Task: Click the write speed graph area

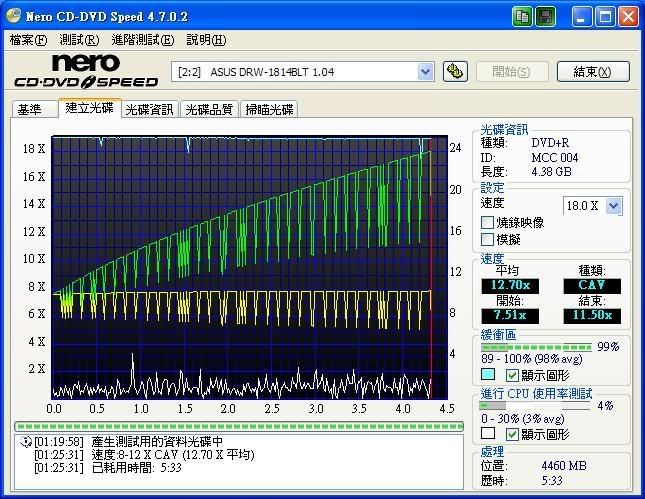Action: click(250, 267)
